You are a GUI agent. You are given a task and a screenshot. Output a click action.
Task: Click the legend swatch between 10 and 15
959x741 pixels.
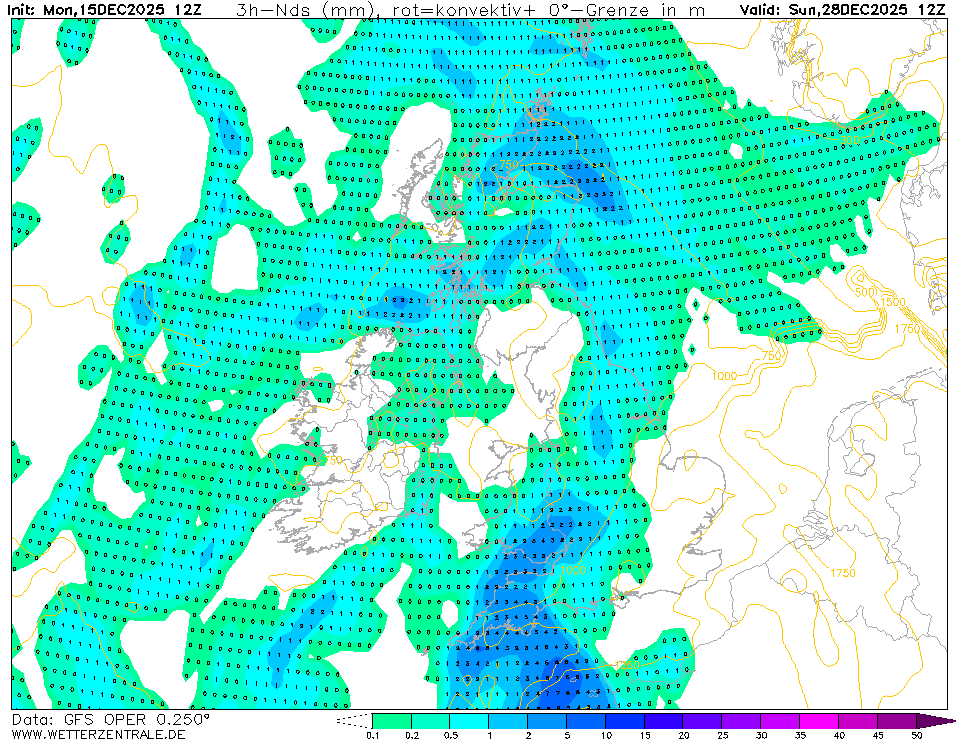pos(625,720)
